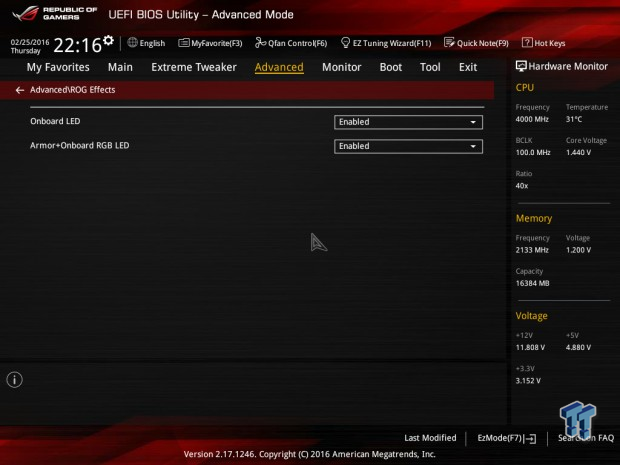
Task: Open Quick Note(F9)
Action: 476,43
